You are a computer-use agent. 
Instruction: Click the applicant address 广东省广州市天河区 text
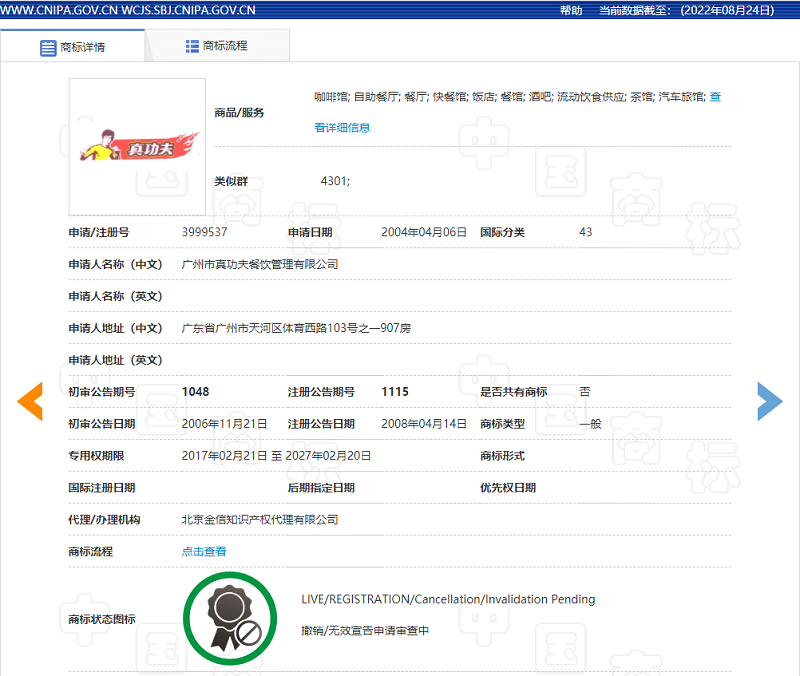(x=296, y=328)
